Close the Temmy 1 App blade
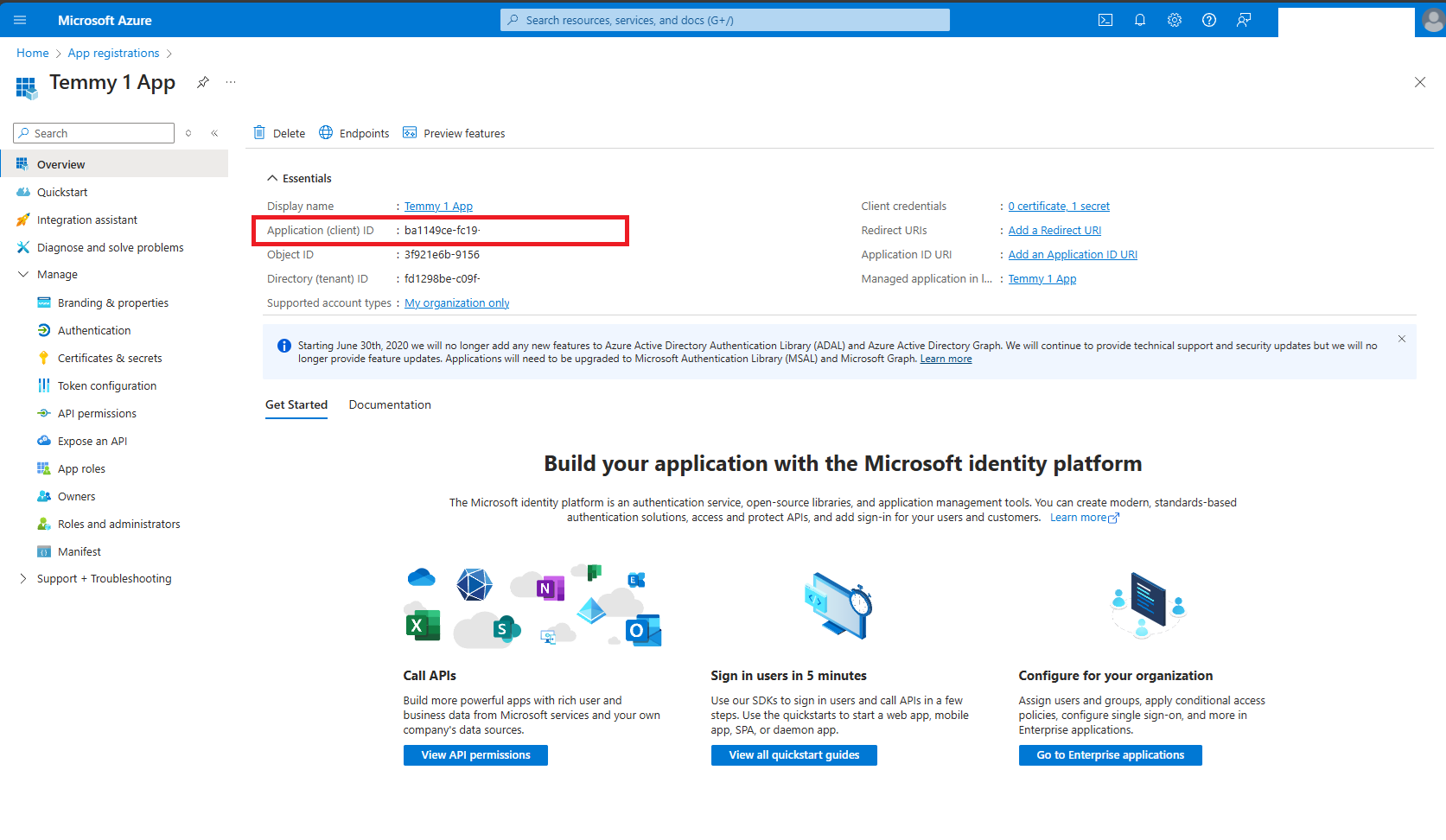 click(1420, 82)
